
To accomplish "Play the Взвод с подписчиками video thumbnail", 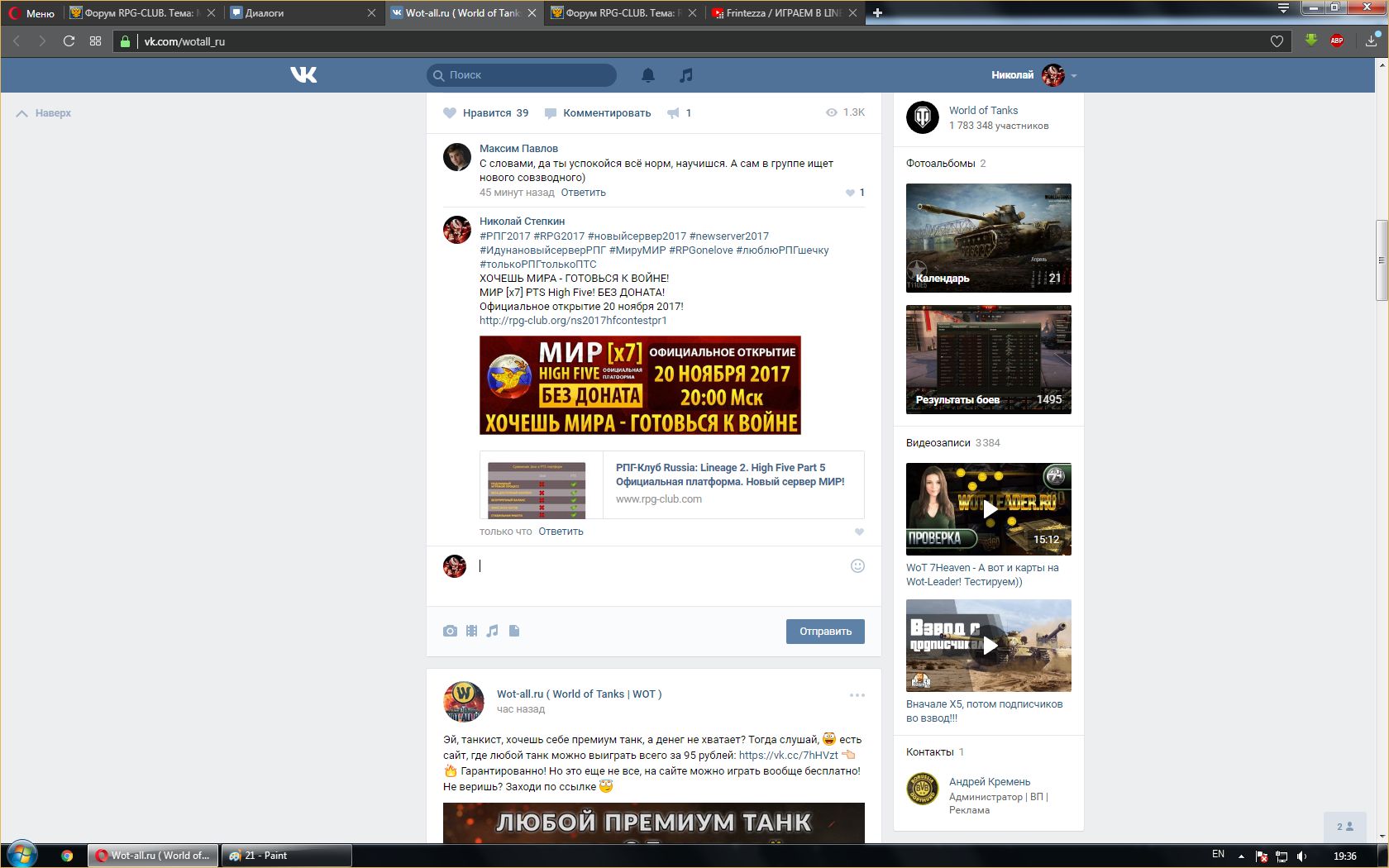I will tap(989, 646).
